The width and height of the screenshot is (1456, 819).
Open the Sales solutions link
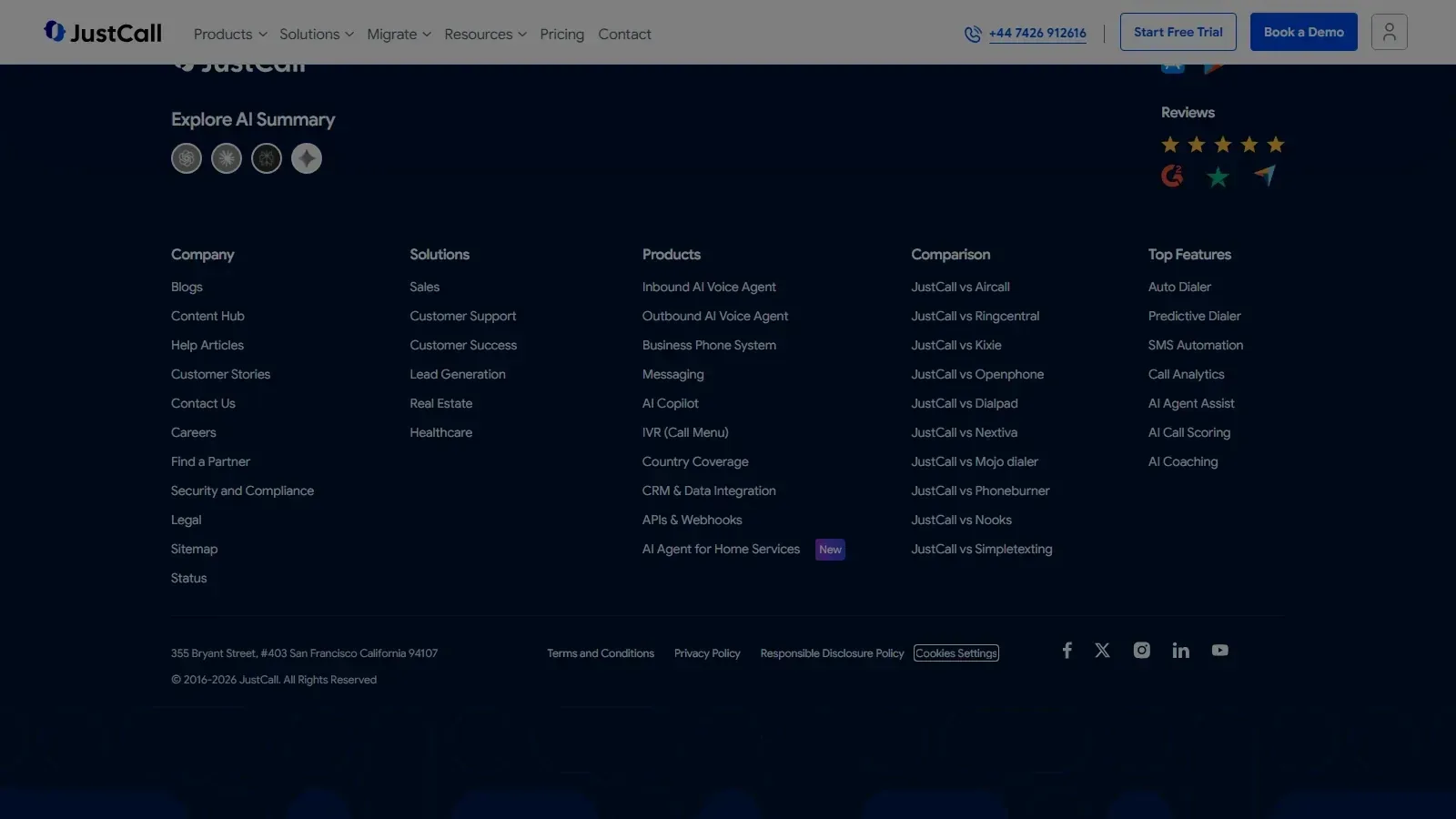coord(425,287)
